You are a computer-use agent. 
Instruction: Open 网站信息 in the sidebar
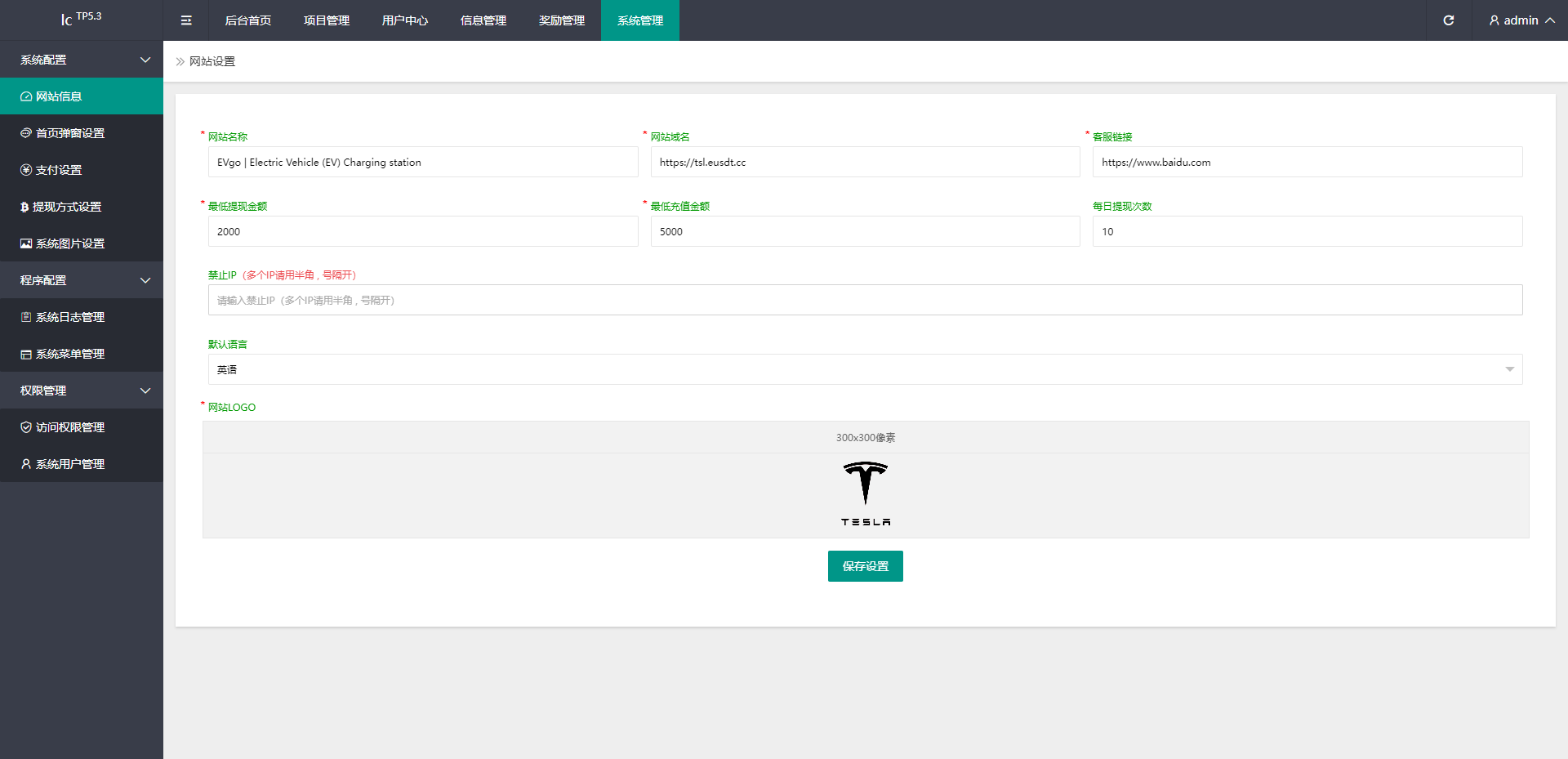[x=82, y=96]
